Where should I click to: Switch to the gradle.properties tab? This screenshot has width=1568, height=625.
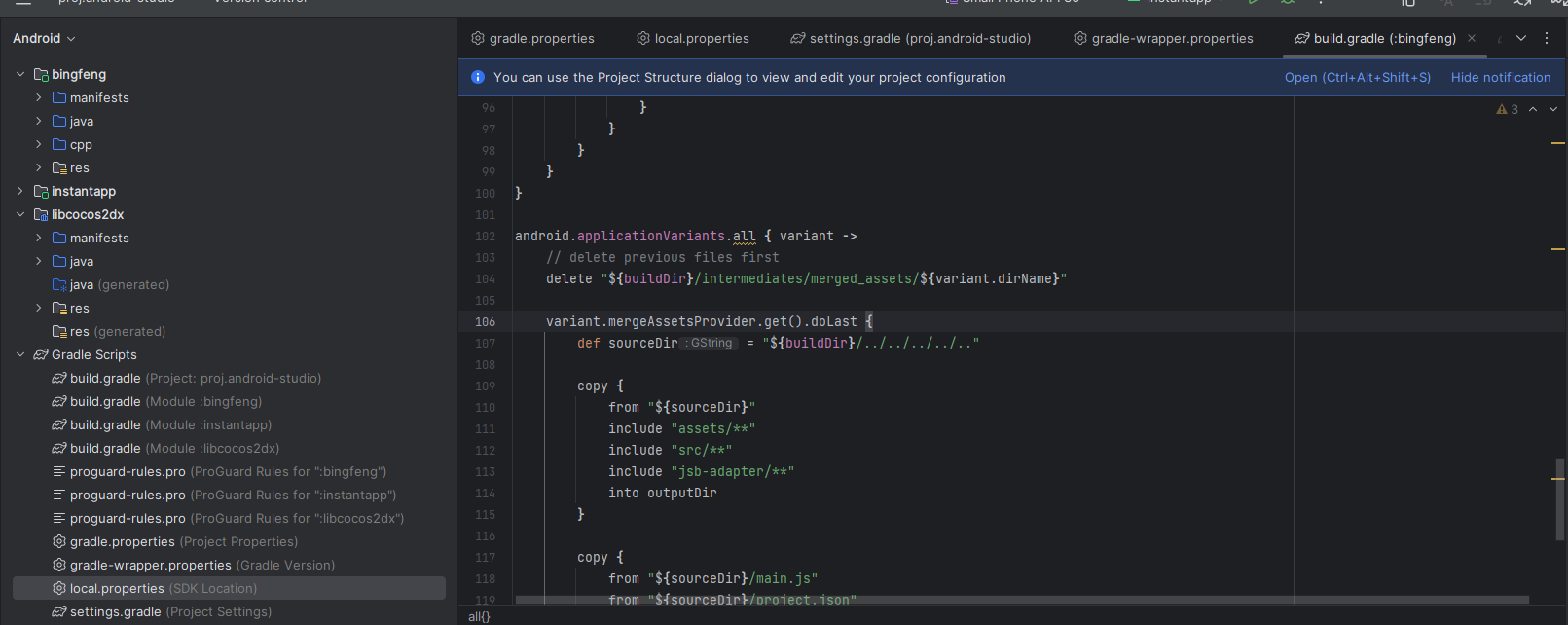click(x=532, y=38)
